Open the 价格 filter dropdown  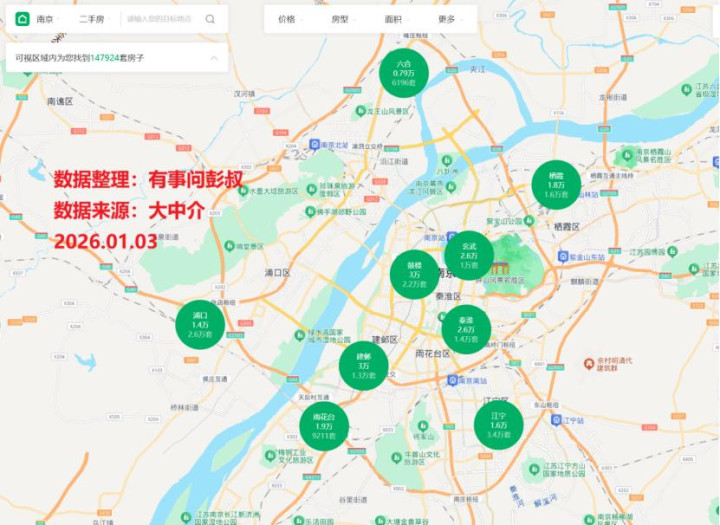pyautogui.click(x=290, y=19)
